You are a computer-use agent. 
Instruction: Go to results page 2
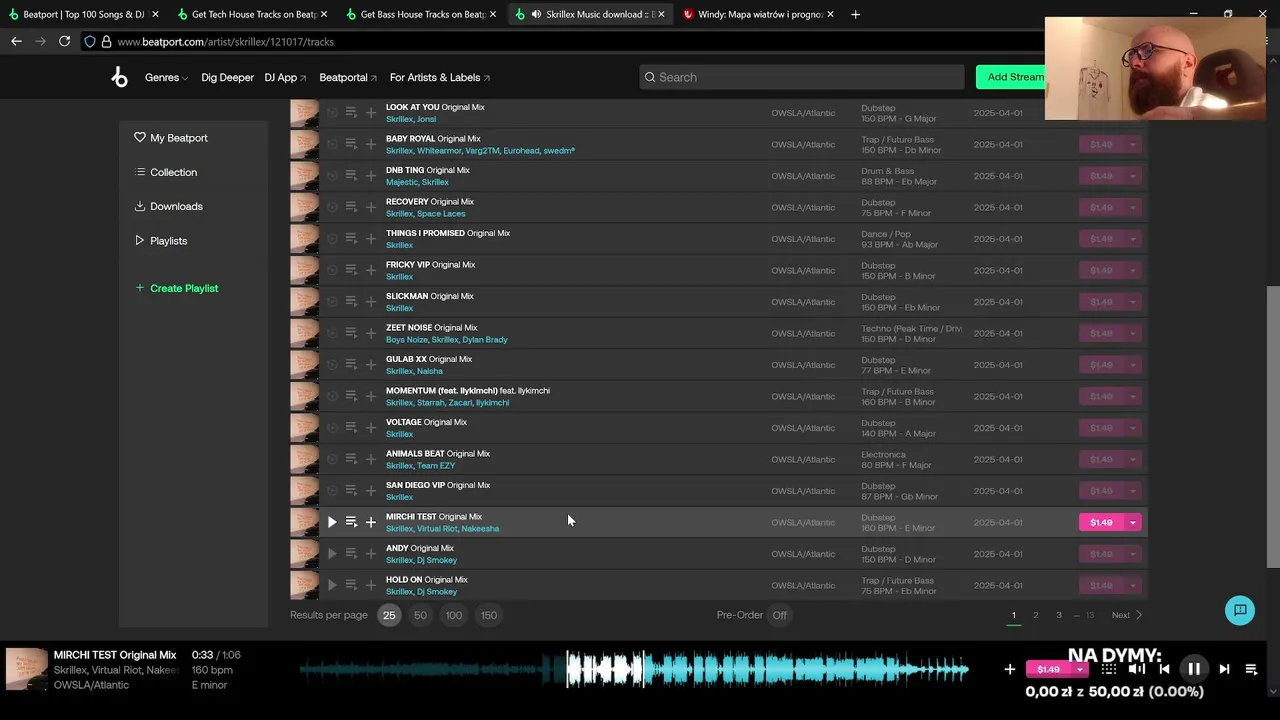(x=1036, y=615)
